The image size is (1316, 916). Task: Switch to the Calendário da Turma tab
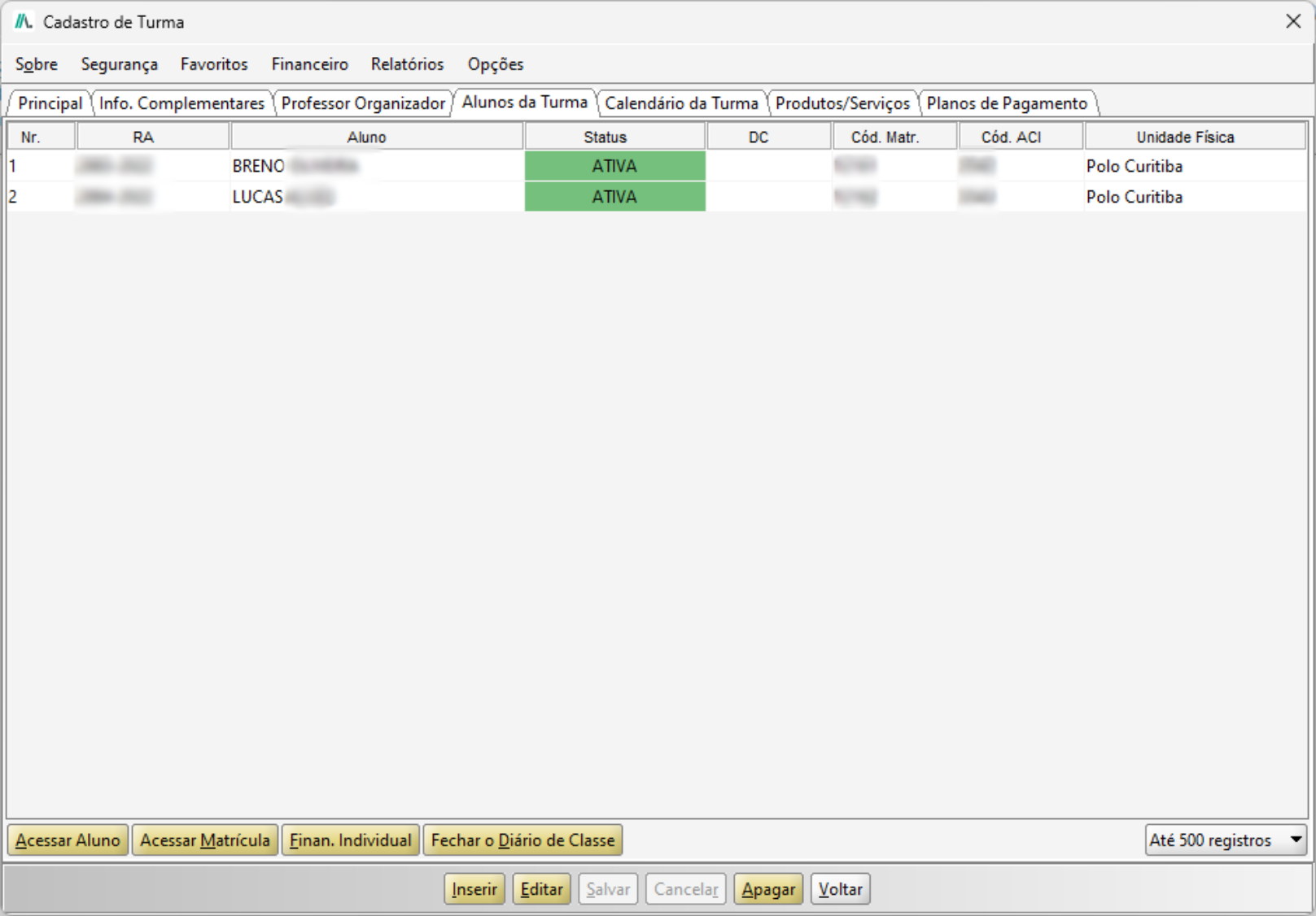(681, 103)
